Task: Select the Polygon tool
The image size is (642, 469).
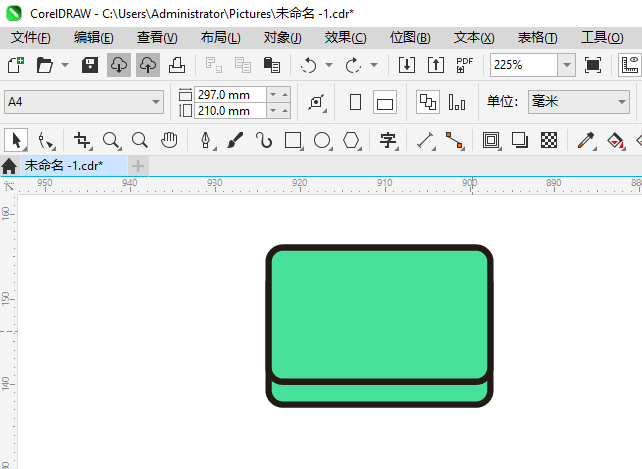Action: pos(351,140)
